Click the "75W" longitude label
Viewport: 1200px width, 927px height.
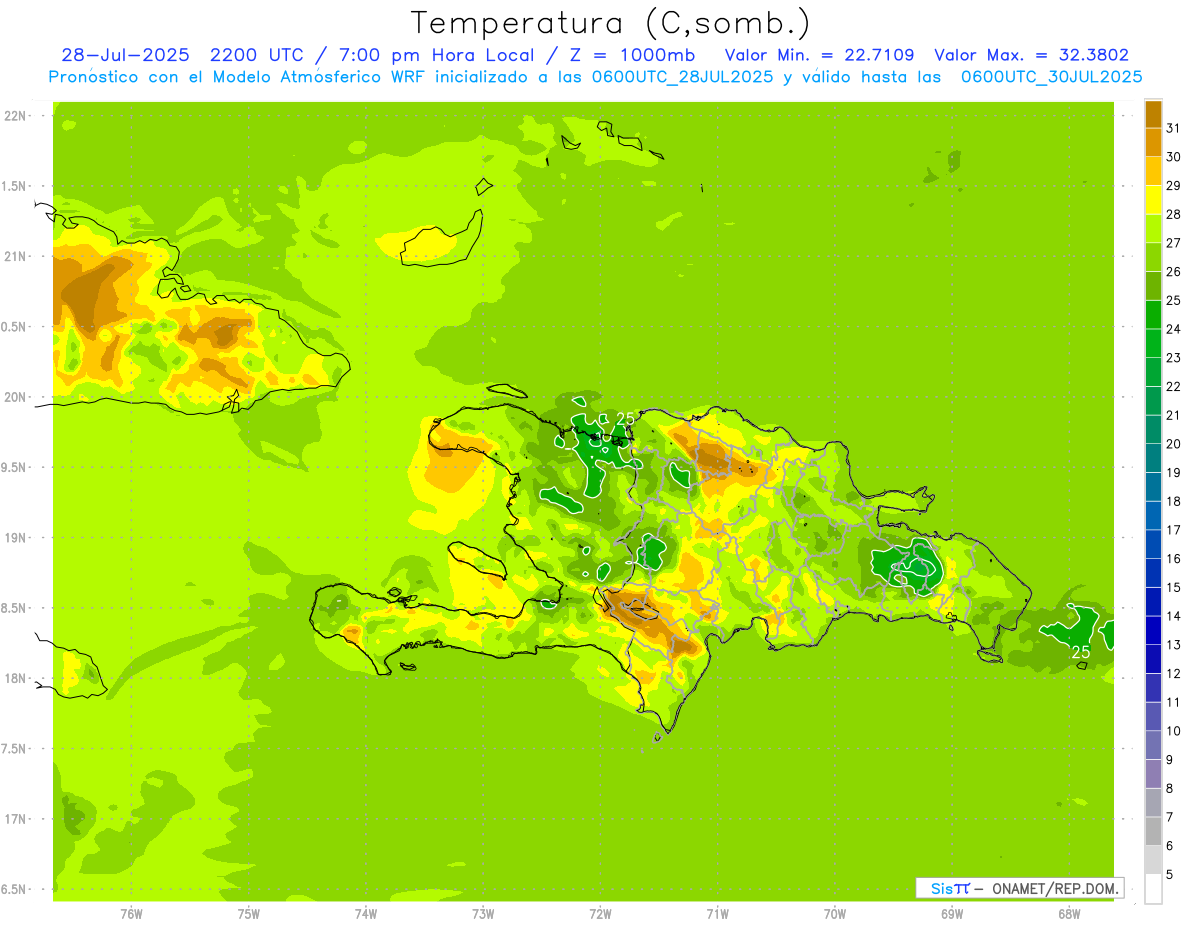249,913
